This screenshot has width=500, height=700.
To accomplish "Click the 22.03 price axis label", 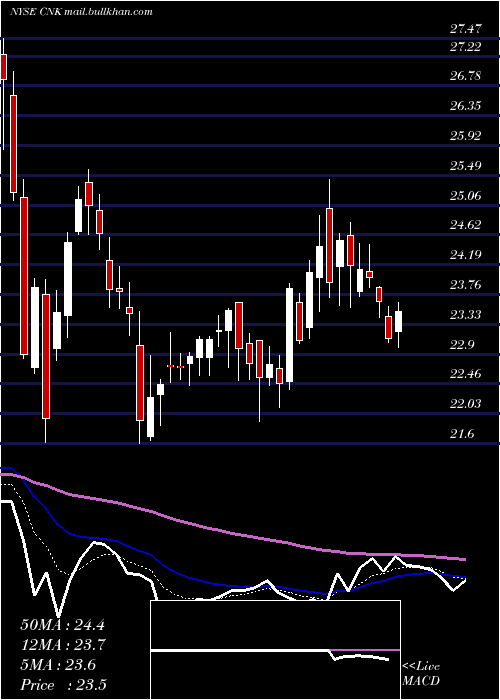I will 466,404.
